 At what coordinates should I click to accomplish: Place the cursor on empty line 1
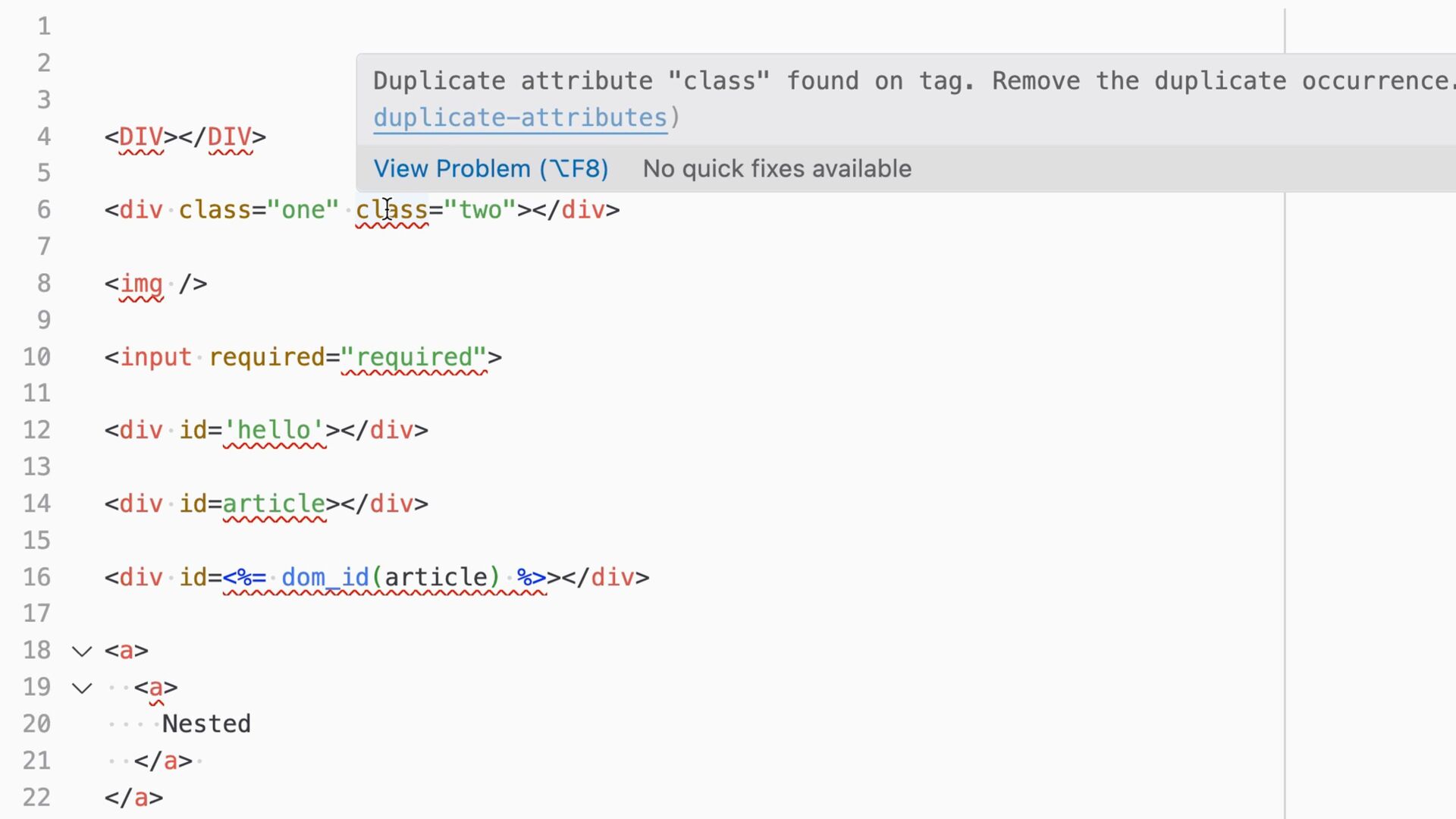click(x=455, y=27)
